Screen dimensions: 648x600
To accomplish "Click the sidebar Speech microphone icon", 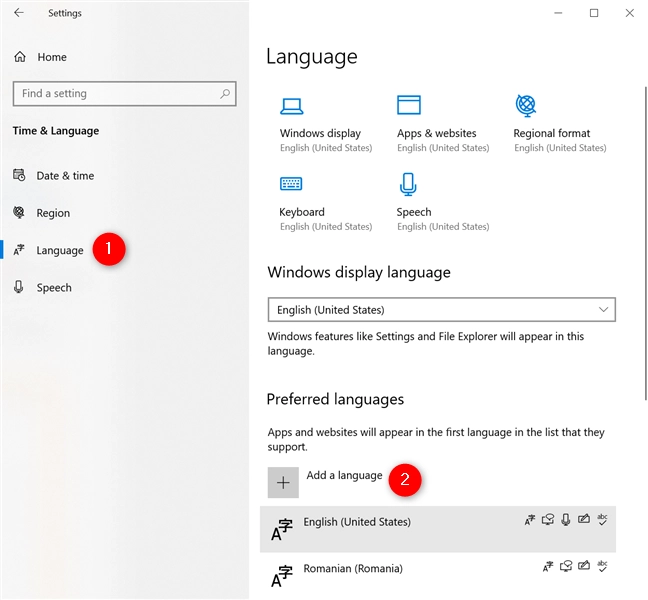I will [x=19, y=287].
